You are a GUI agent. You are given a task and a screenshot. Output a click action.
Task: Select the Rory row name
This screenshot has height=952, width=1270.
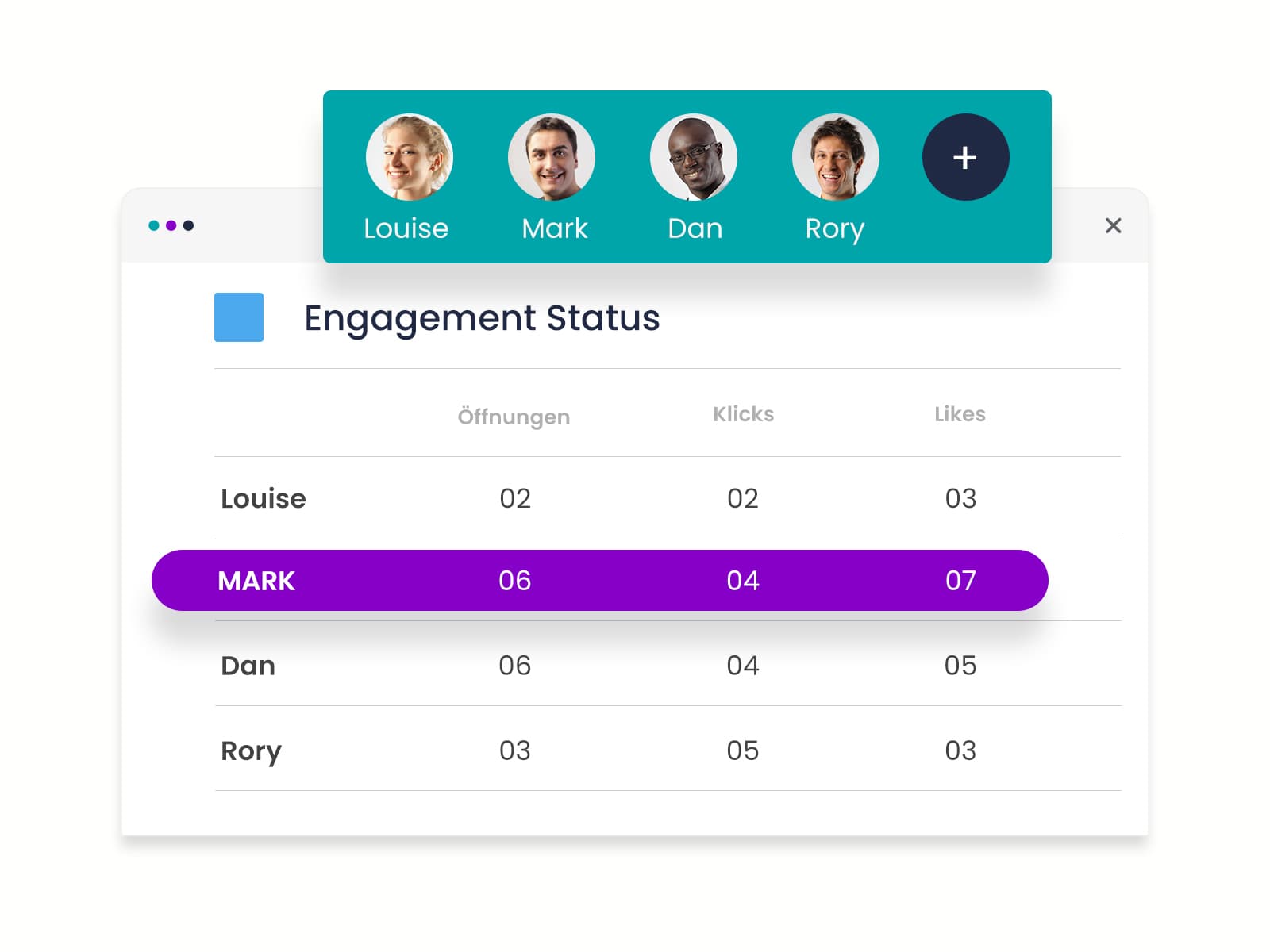tap(251, 750)
